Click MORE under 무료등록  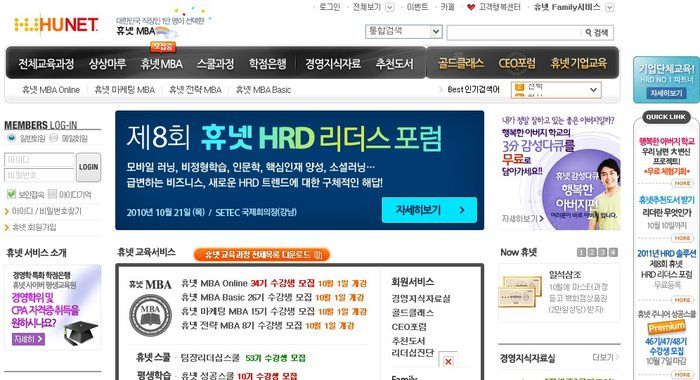tap(682, 300)
